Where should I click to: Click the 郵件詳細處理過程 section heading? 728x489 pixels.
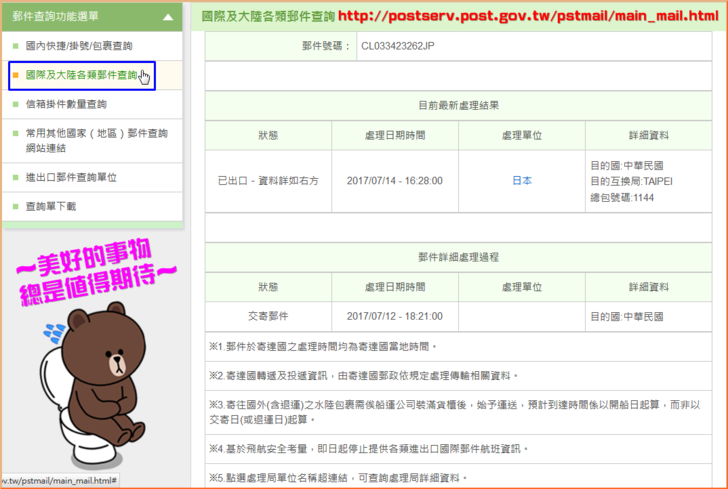[x=458, y=257]
